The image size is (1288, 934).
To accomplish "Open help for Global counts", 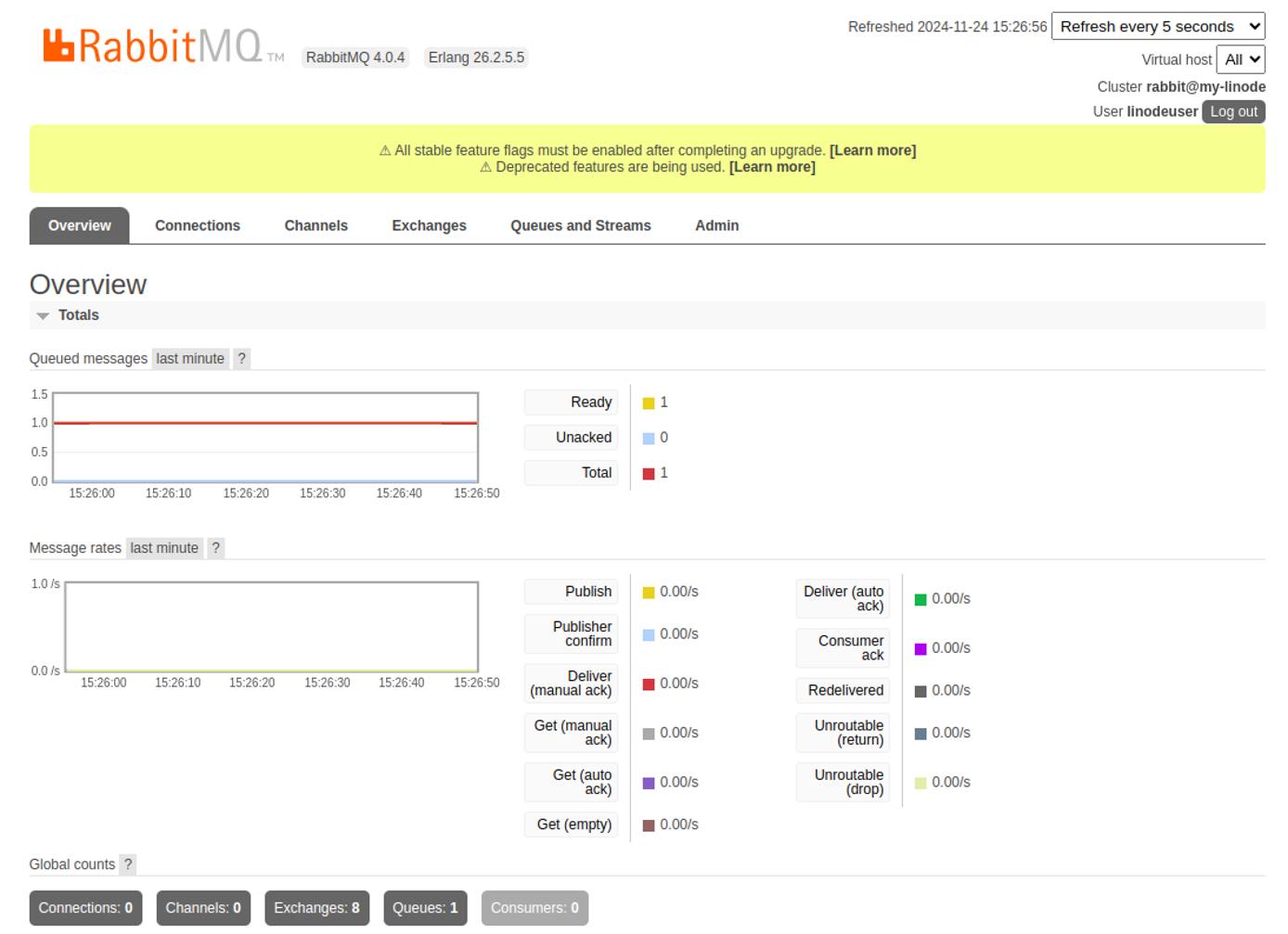I will 127,864.
